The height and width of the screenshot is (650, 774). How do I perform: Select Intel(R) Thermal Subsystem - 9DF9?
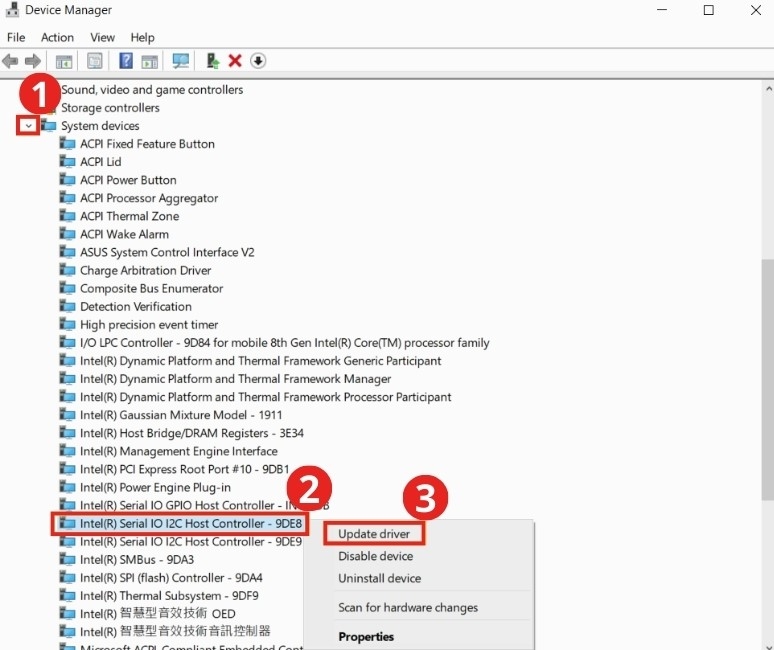pos(169,596)
